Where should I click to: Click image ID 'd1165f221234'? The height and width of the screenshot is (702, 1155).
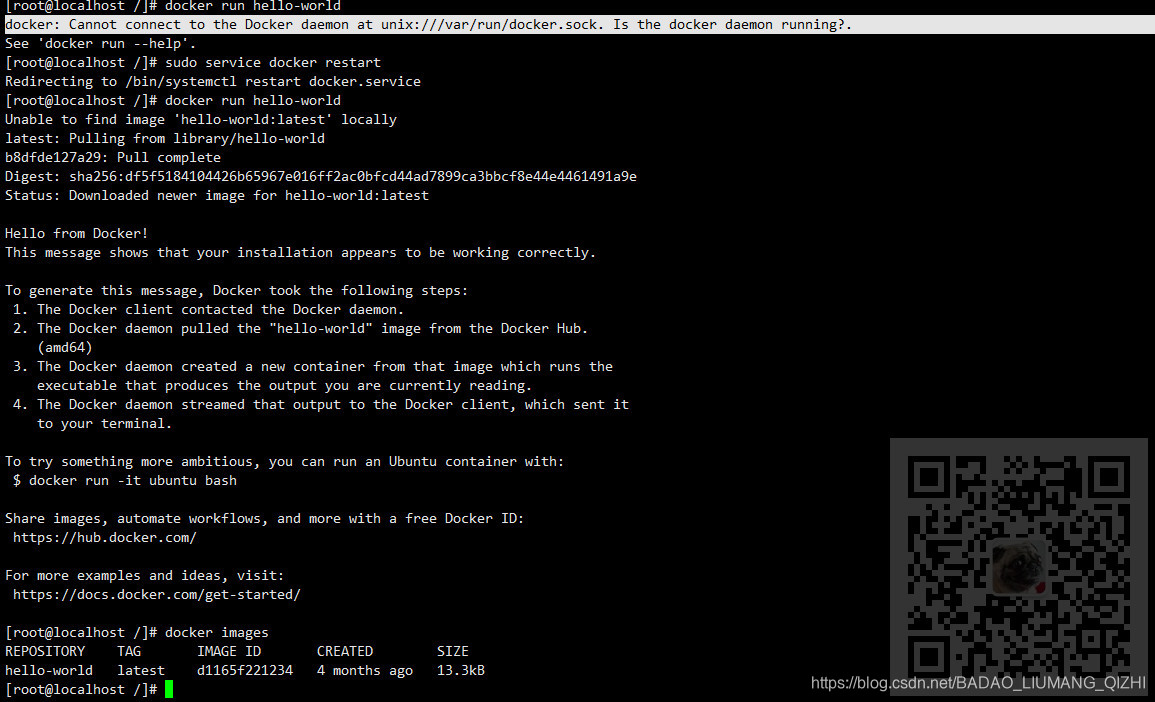point(245,671)
